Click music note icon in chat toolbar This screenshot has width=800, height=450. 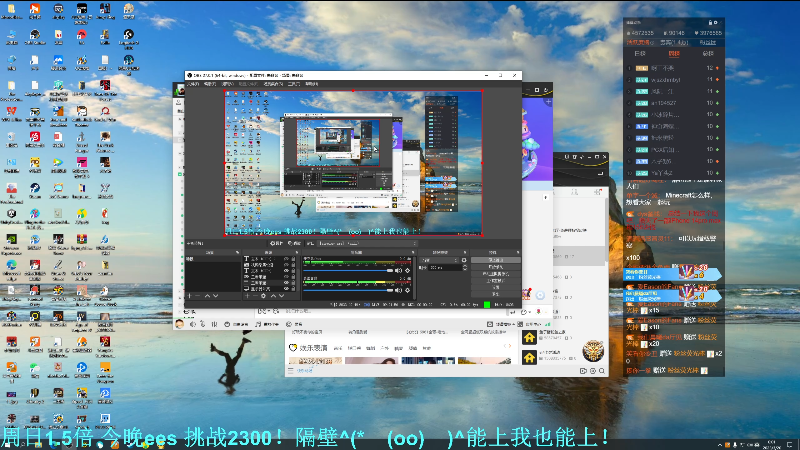pos(258,324)
